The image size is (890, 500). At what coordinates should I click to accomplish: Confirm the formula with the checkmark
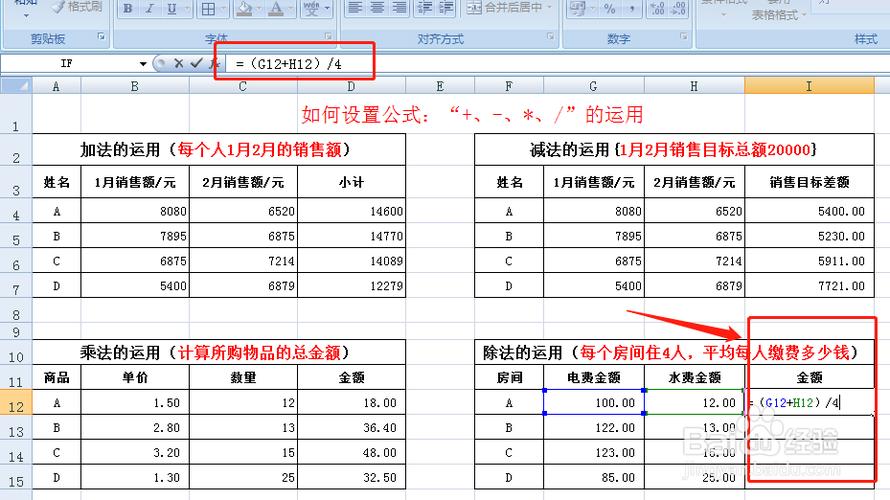[196, 64]
